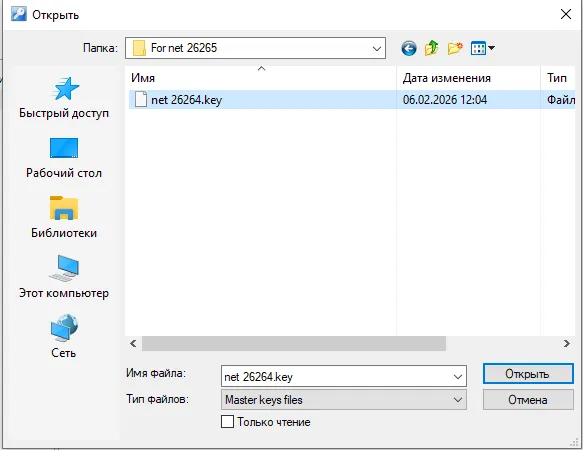
Task: Click the Отмена button
Action: [x=528, y=400]
